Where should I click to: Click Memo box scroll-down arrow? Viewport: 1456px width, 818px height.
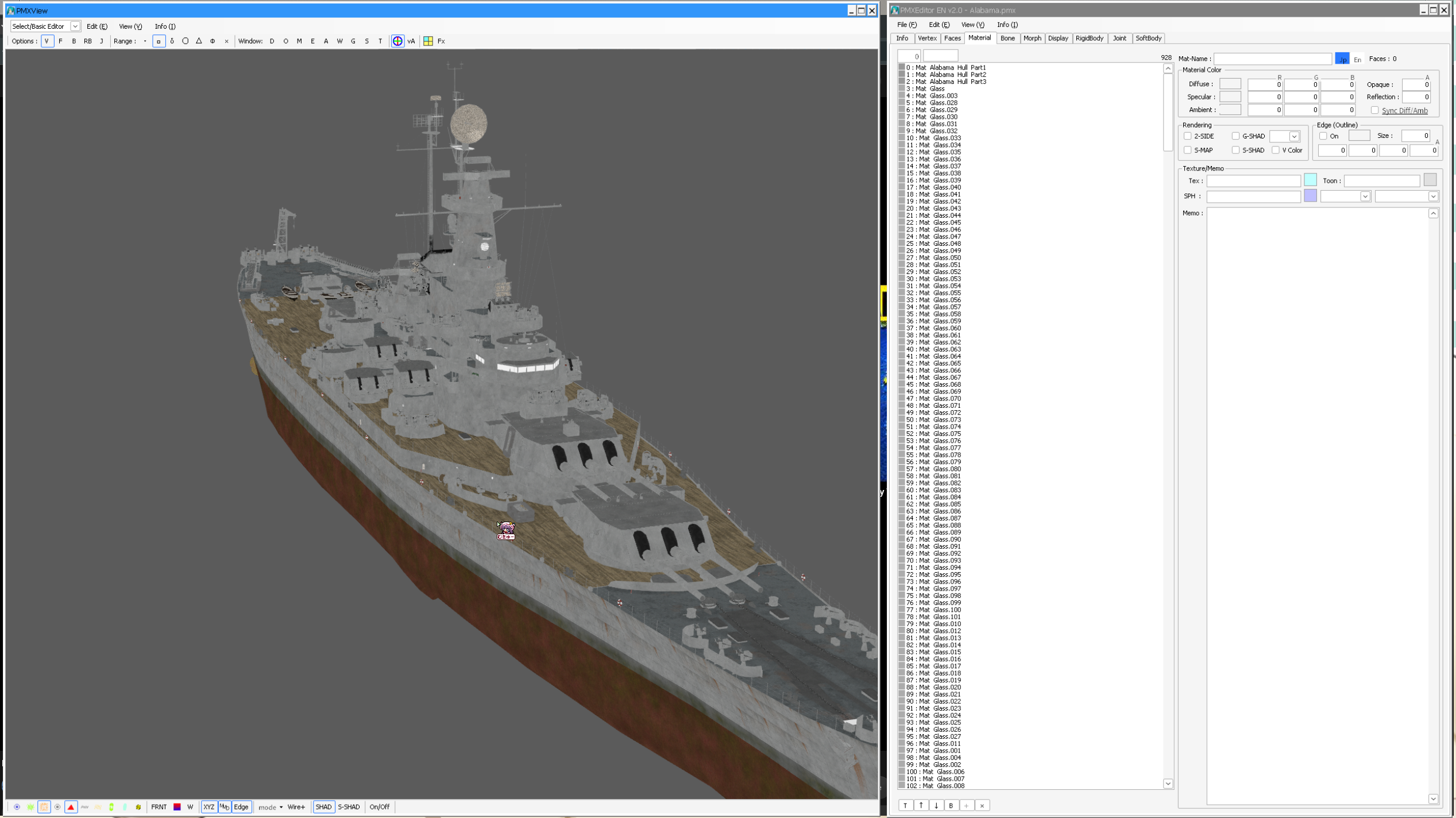tap(1433, 799)
